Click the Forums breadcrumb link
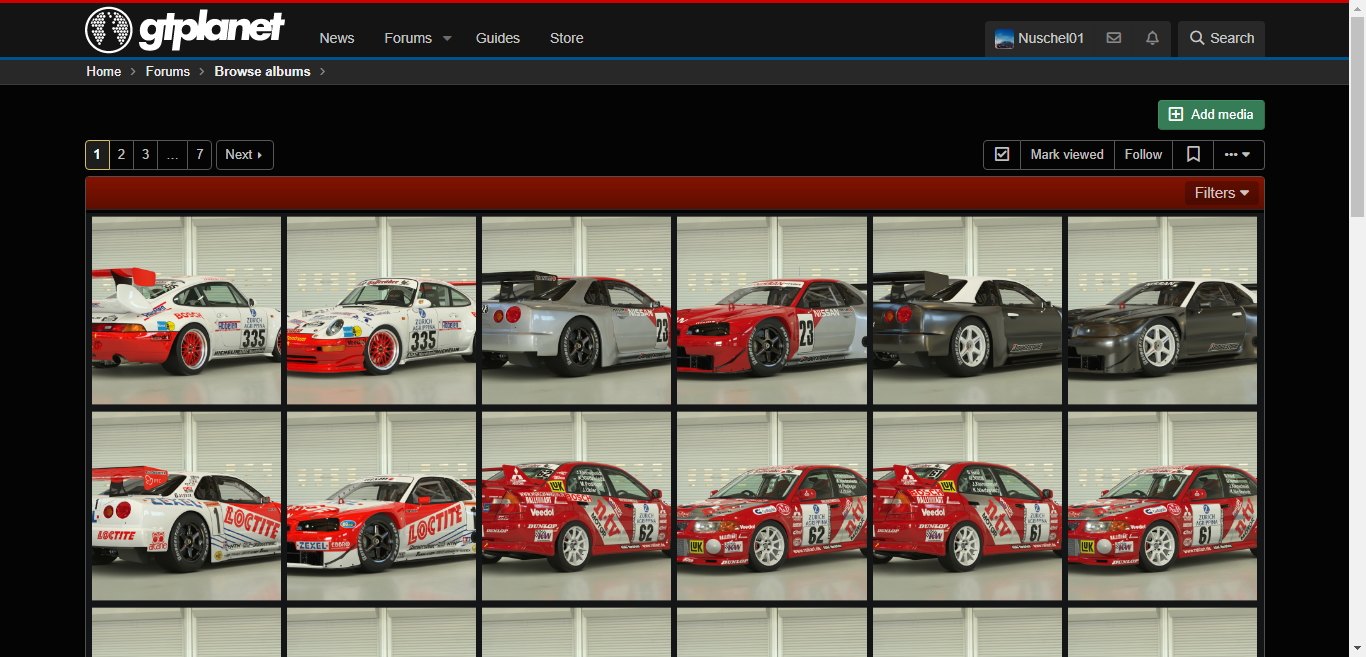Screen dimensions: 1366x657 (x=168, y=72)
